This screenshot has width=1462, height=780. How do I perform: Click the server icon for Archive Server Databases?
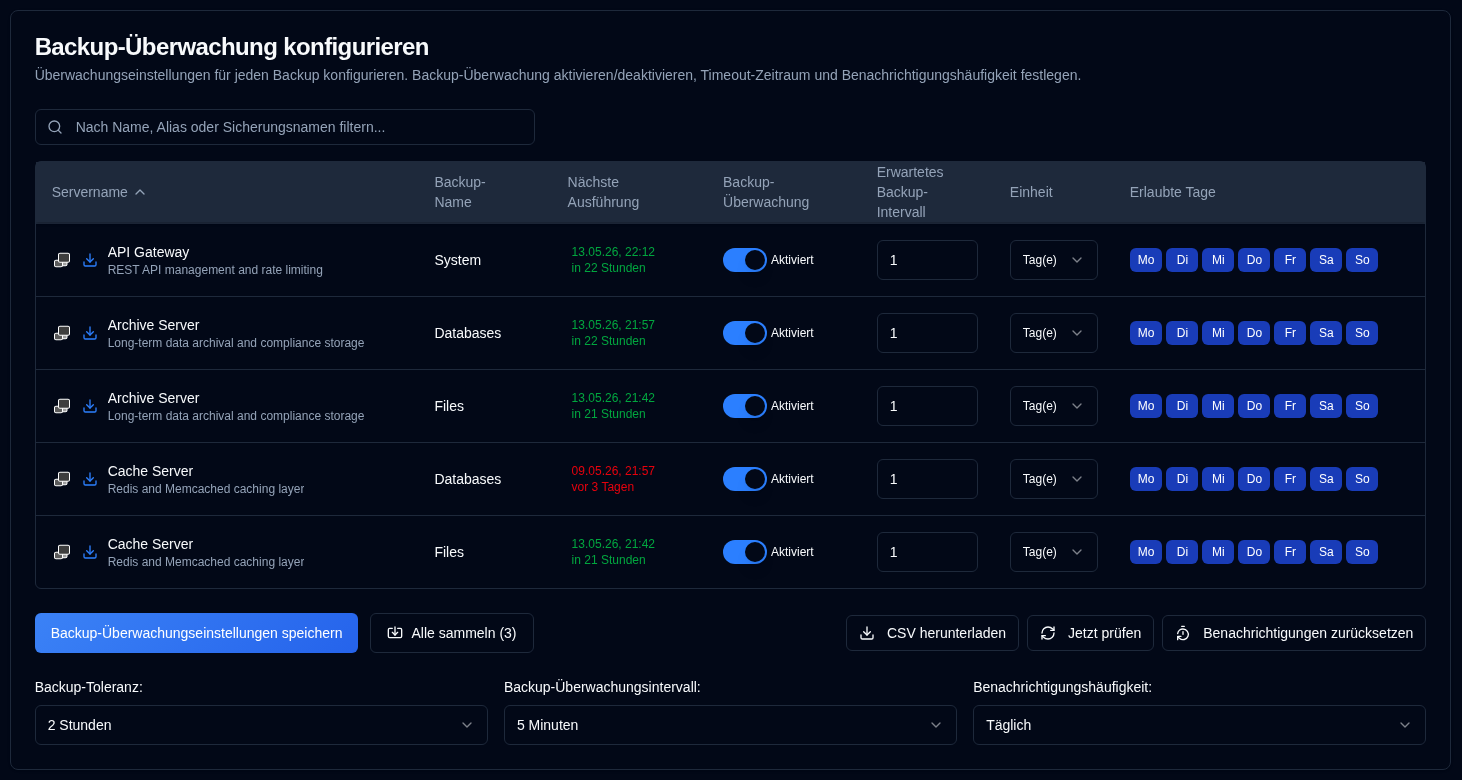(62, 333)
